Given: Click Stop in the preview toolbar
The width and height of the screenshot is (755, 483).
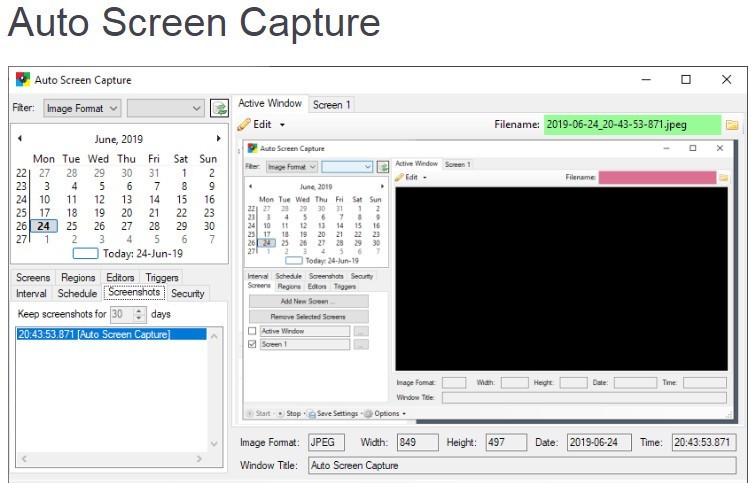Looking at the screenshot, I should click(289, 413).
